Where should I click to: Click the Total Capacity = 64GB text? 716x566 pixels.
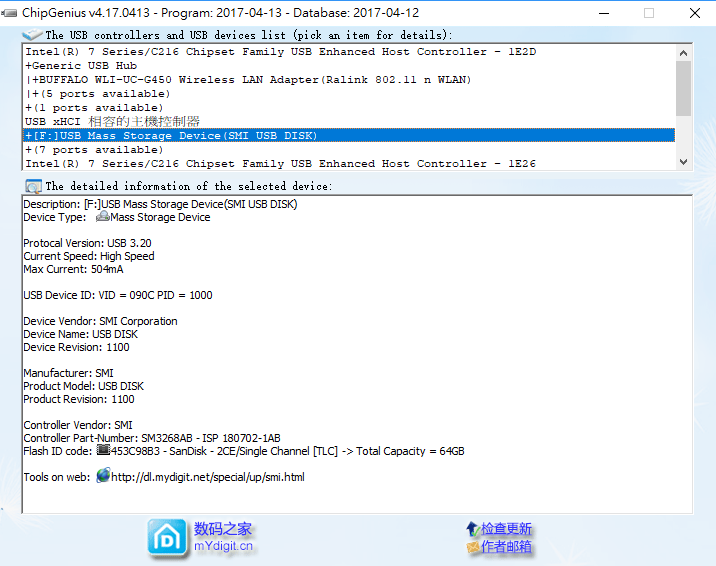click(410, 451)
